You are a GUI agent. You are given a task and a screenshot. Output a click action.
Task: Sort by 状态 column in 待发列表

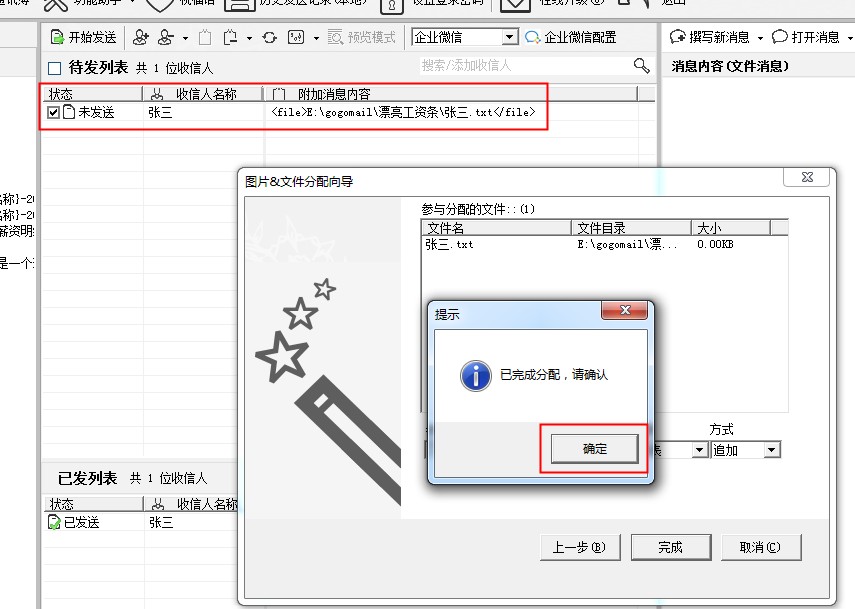93,94
